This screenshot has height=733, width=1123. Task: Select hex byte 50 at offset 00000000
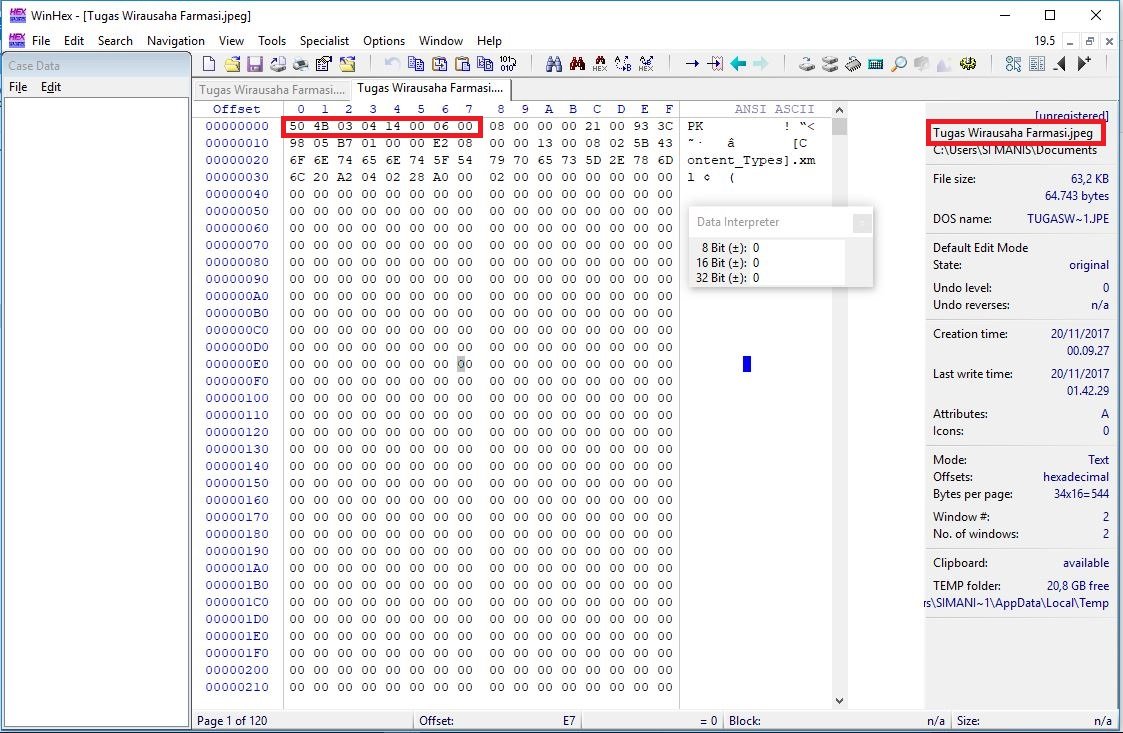point(299,126)
